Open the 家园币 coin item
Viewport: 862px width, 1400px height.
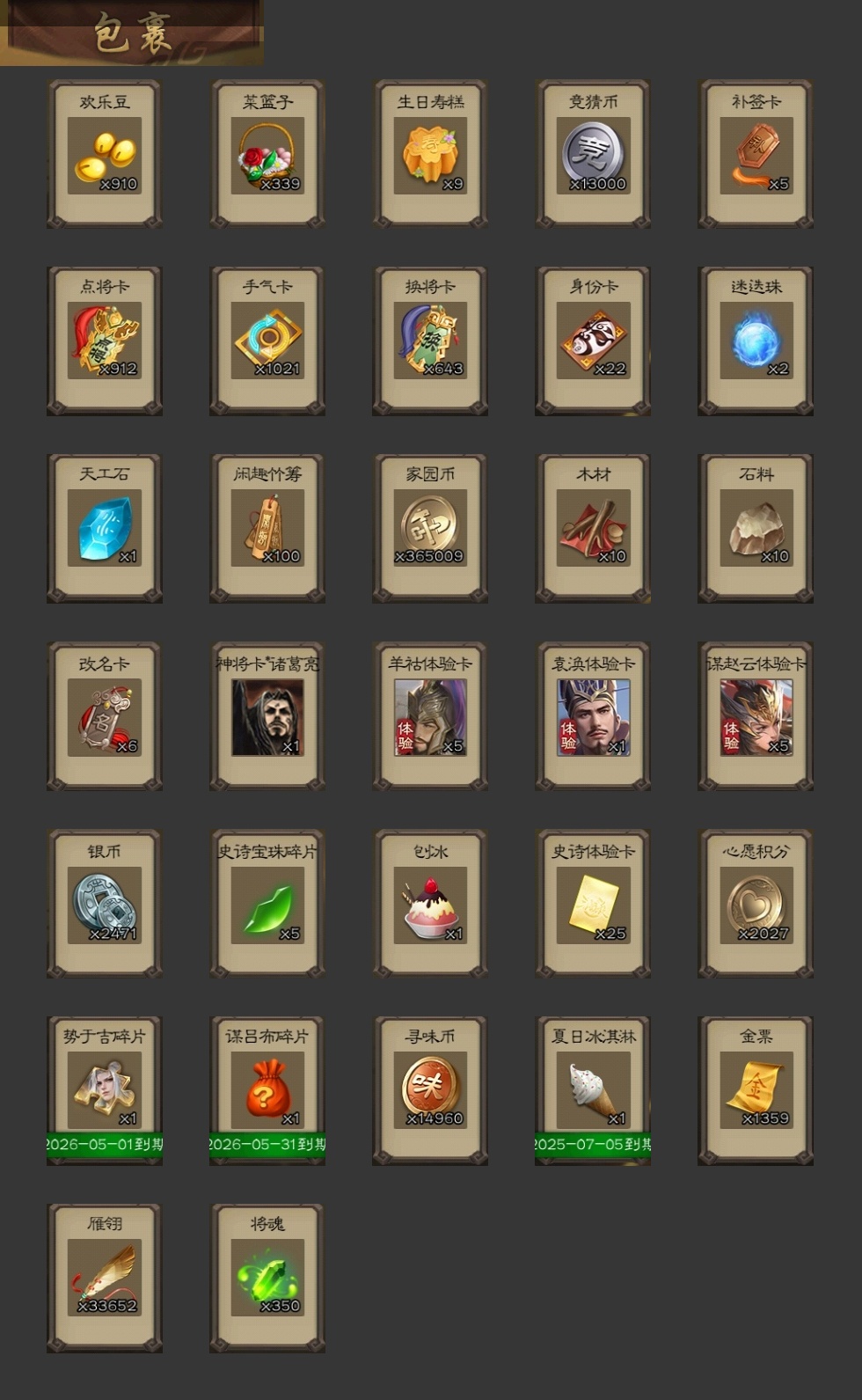coord(430,528)
